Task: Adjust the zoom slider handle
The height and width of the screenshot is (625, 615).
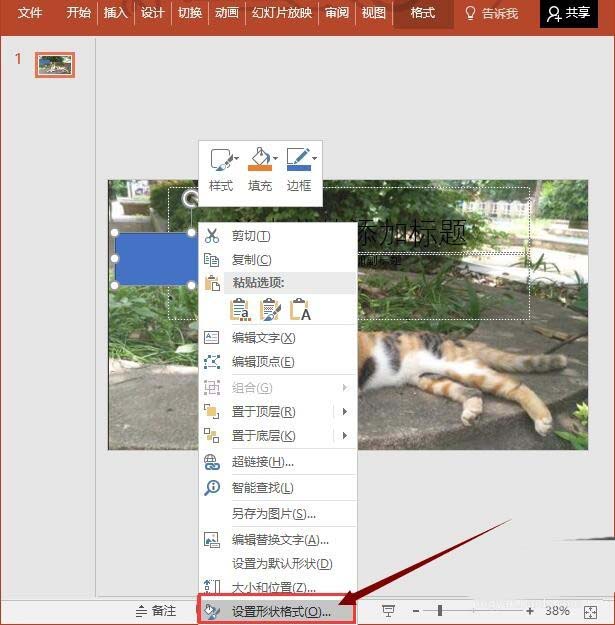Action: coord(440,611)
